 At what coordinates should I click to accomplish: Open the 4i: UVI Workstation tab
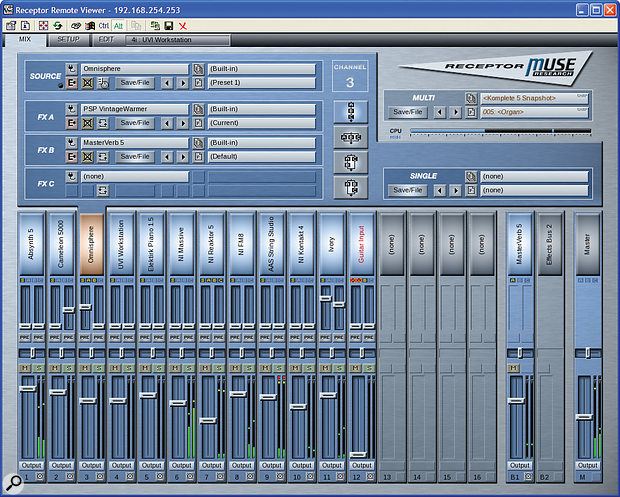178,40
